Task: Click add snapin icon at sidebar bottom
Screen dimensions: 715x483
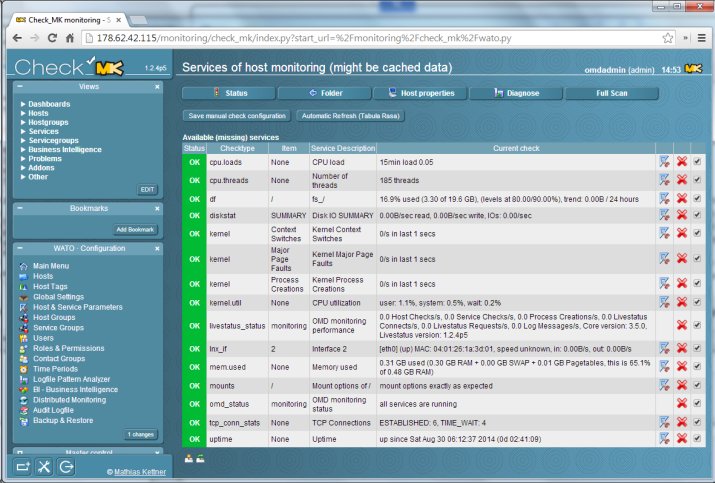Action: coord(22,467)
